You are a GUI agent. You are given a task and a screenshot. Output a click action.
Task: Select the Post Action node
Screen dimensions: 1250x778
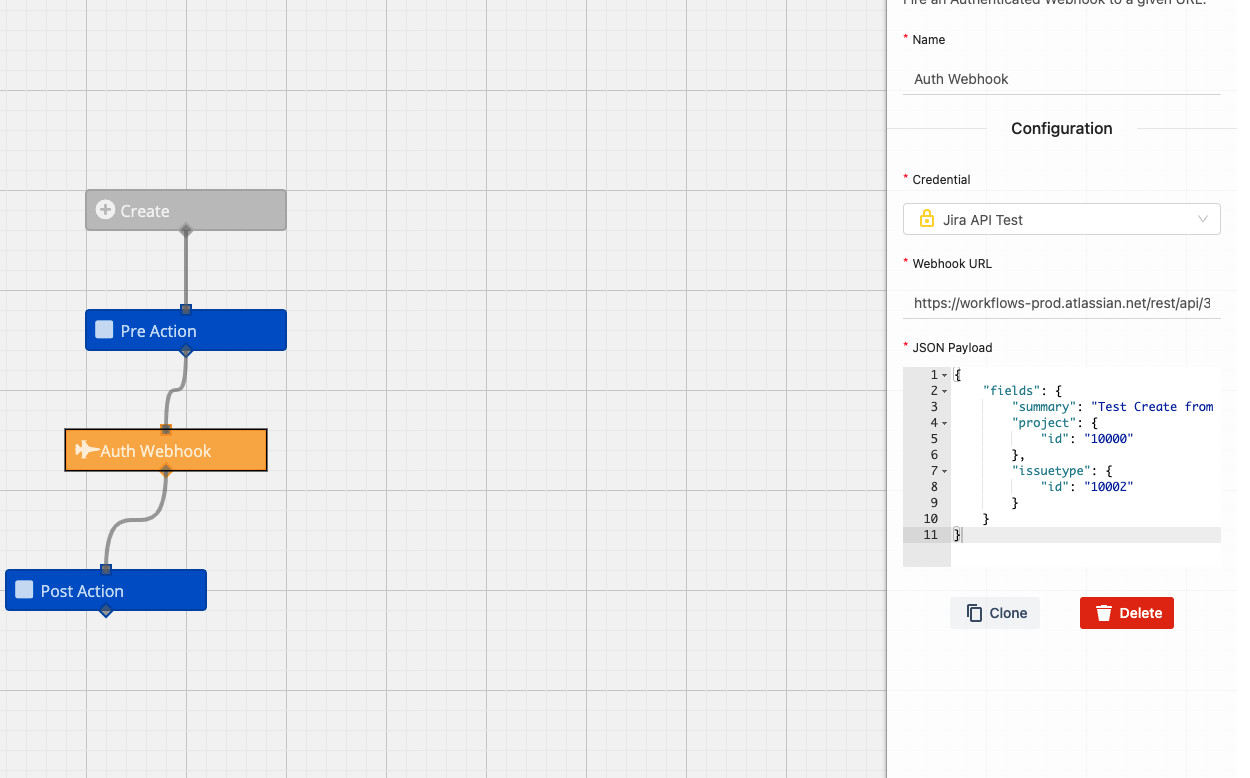coord(105,590)
